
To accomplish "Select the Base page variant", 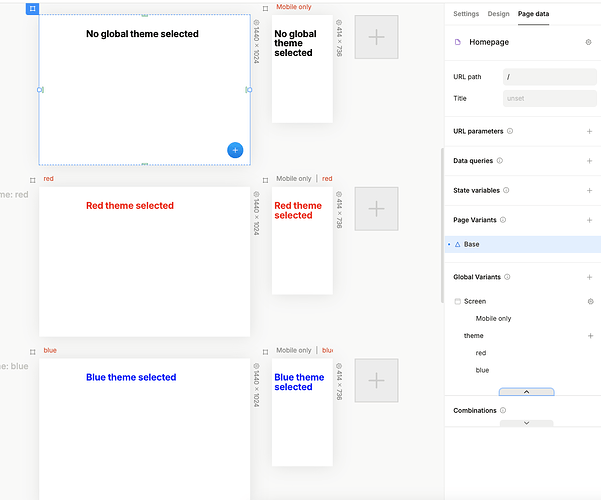I will (471, 244).
